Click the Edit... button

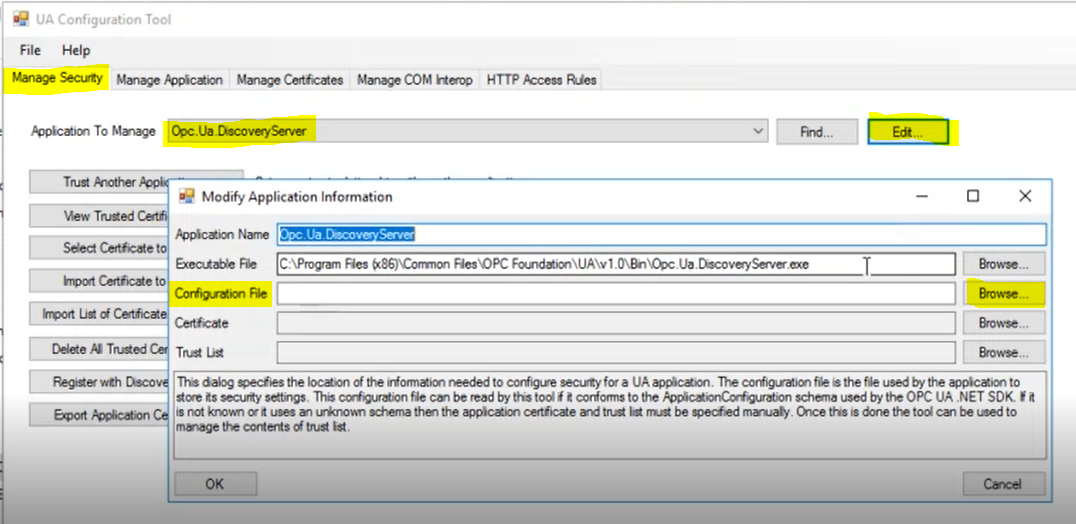click(x=908, y=132)
